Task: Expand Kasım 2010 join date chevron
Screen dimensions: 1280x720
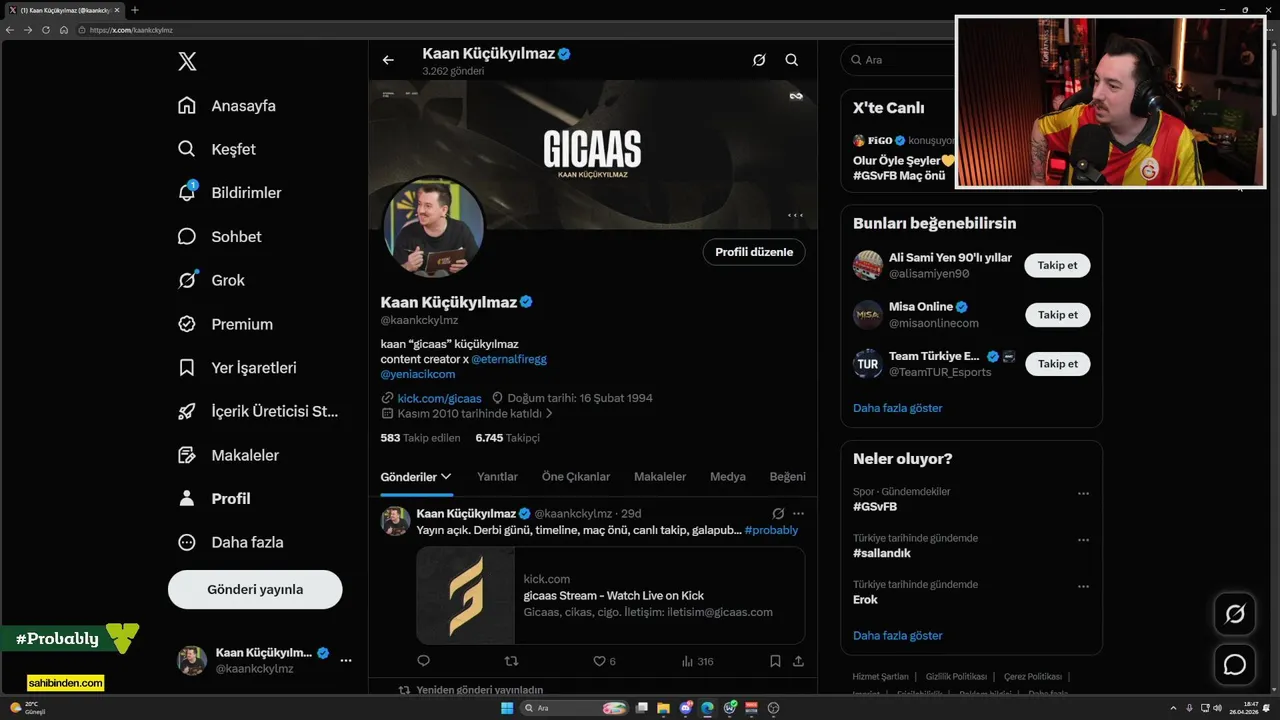Action: [x=549, y=413]
